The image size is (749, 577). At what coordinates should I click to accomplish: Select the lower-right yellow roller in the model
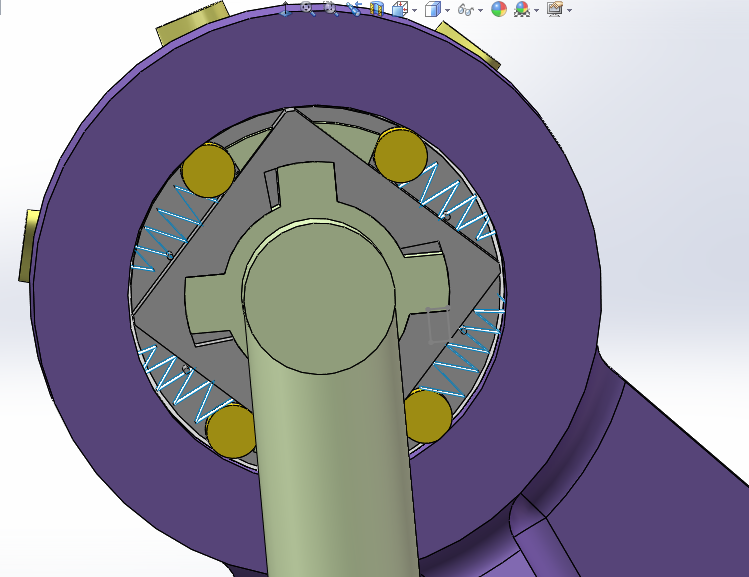[x=428, y=417]
